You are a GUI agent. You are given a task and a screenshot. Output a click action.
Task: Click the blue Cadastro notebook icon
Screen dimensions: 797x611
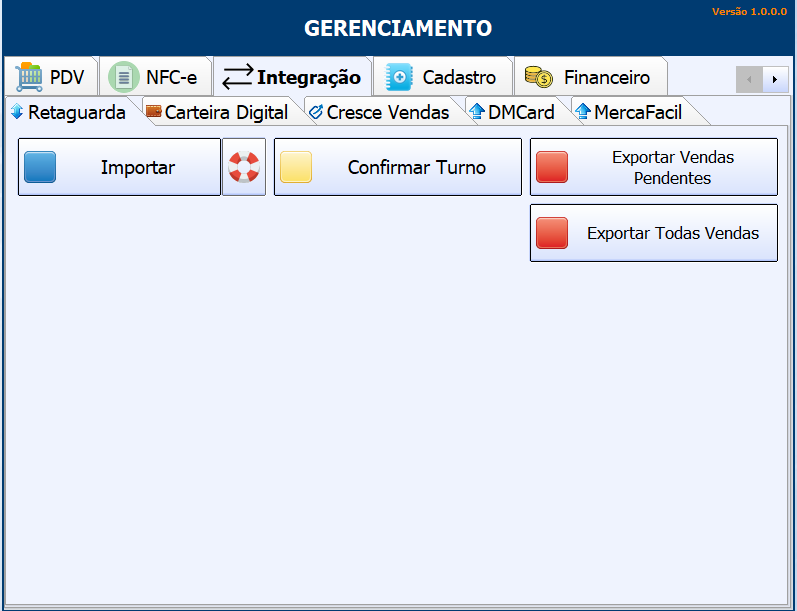coord(399,77)
